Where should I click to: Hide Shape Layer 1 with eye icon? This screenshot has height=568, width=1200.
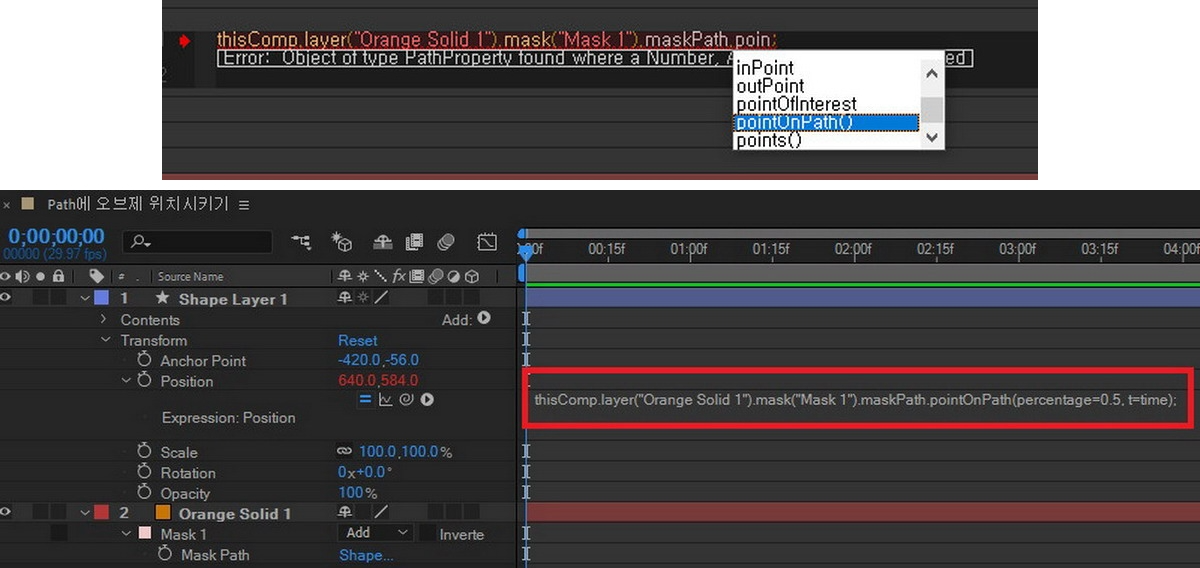tap(5, 298)
